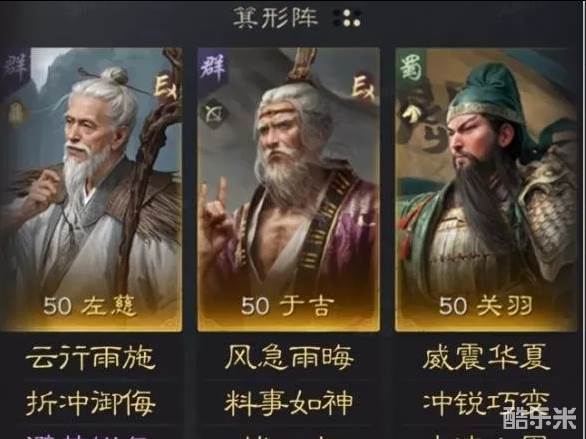
Task: Click the 群 faction badge on 左慈's card
Action: click(x=15, y=67)
